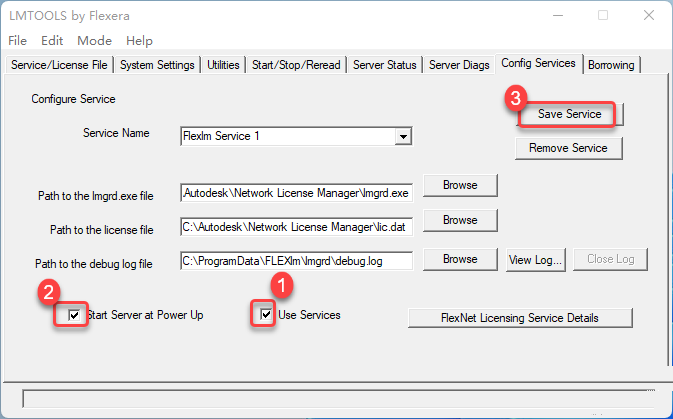Open the Start/Stop/Reread tab
Image resolution: width=673 pixels, height=419 pixels.
point(296,65)
